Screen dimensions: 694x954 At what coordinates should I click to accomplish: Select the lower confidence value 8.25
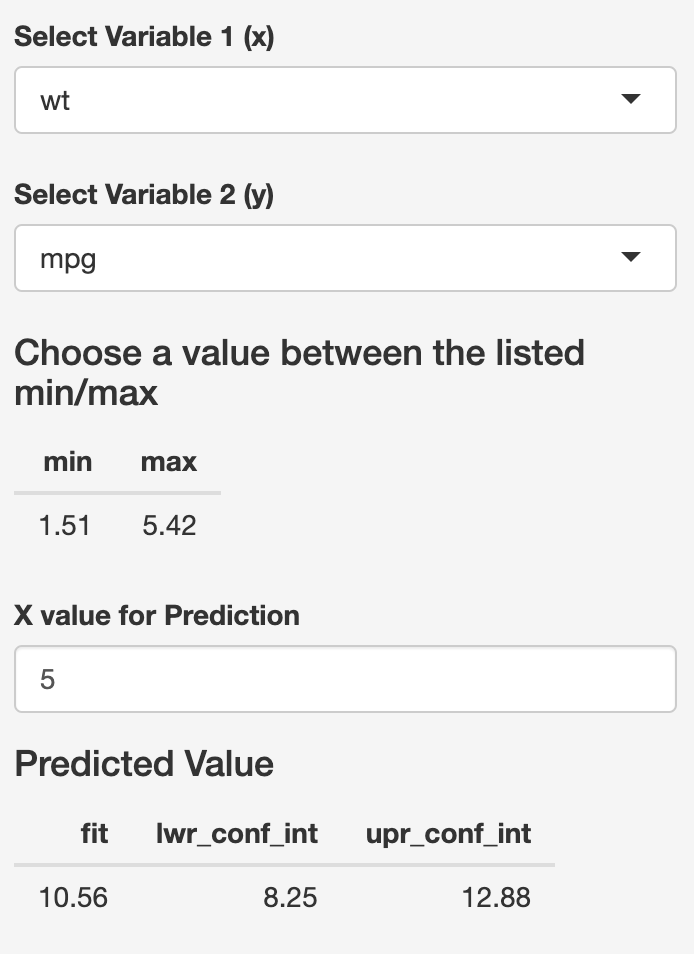[x=290, y=898]
